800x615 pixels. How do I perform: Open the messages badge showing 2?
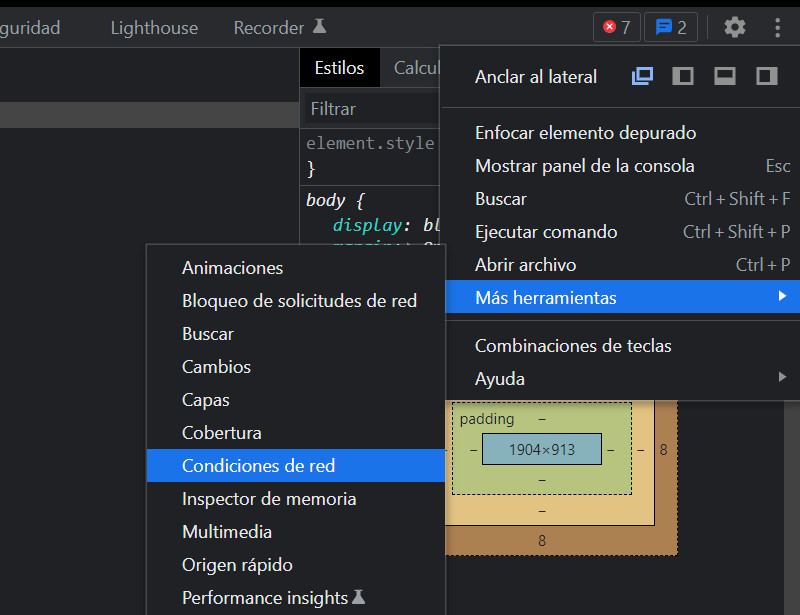pyautogui.click(x=670, y=27)
